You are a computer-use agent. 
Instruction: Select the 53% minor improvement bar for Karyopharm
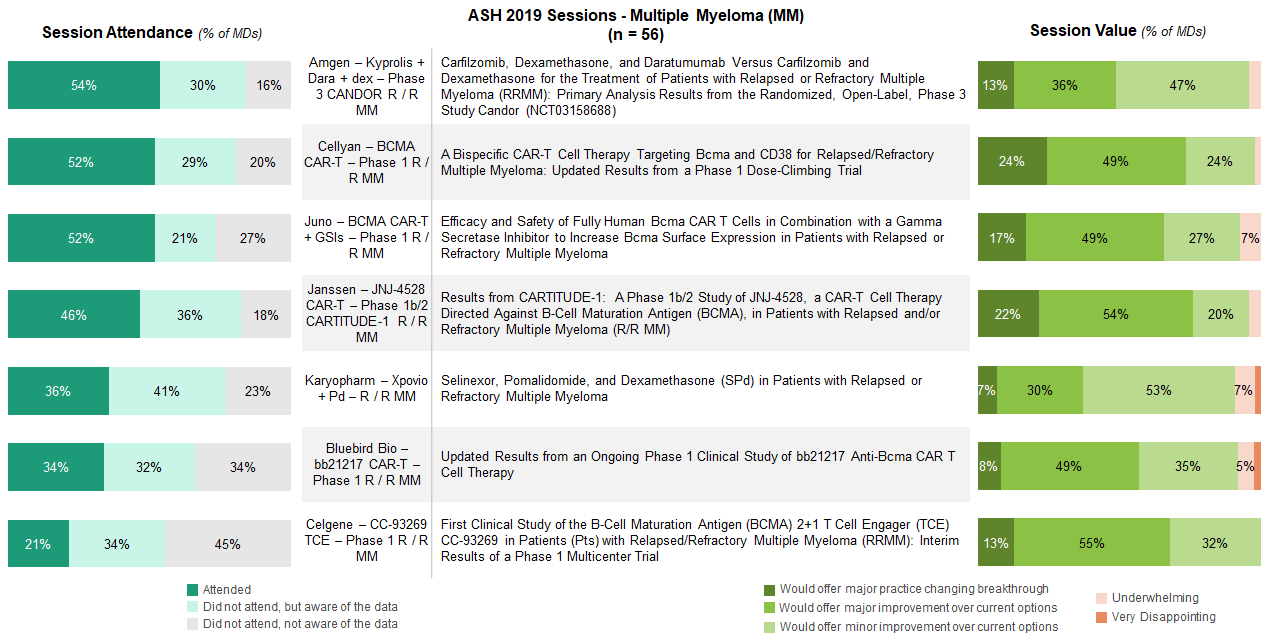point(1159,390)
